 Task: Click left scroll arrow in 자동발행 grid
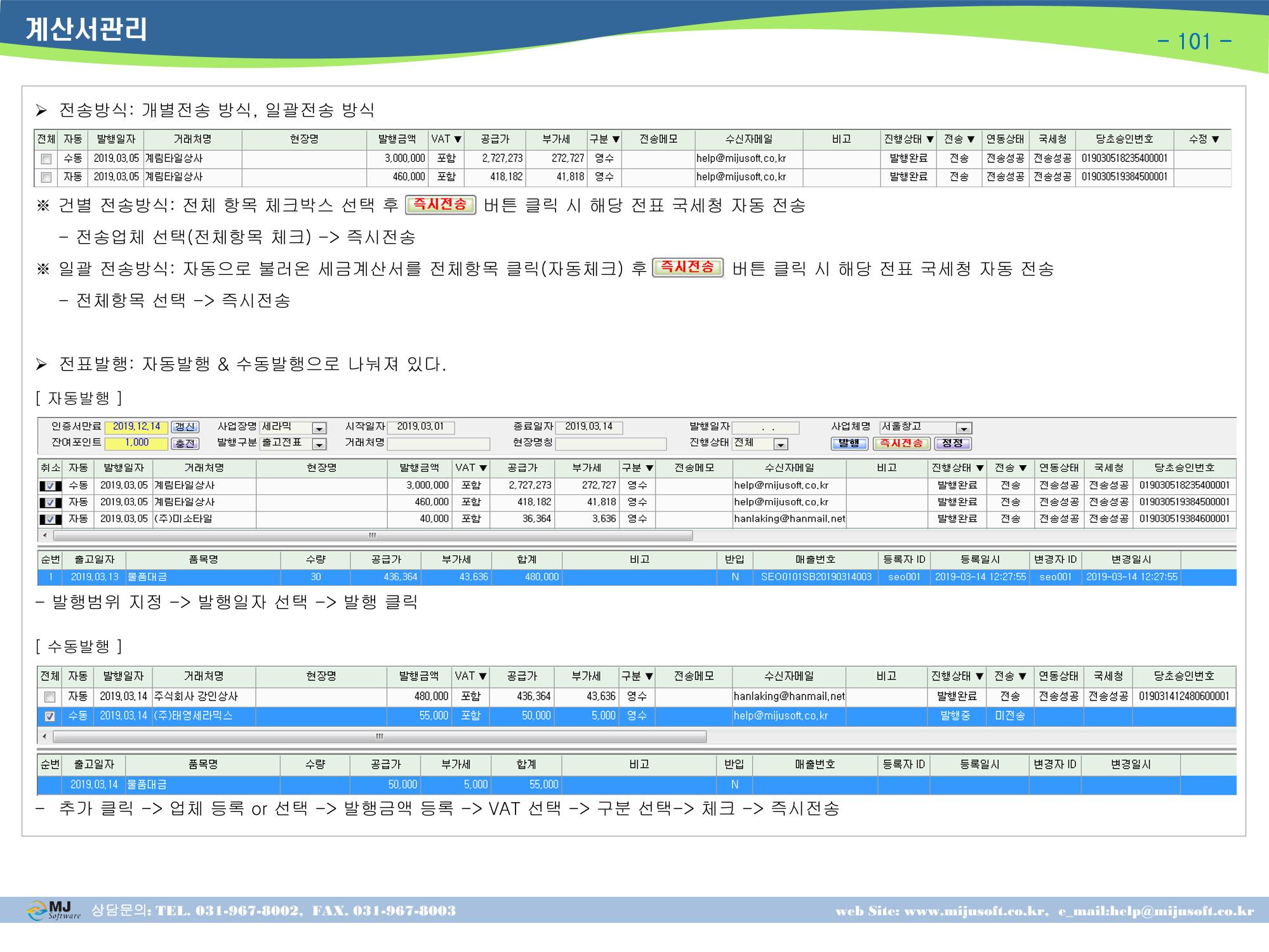(x=44, y=536)
